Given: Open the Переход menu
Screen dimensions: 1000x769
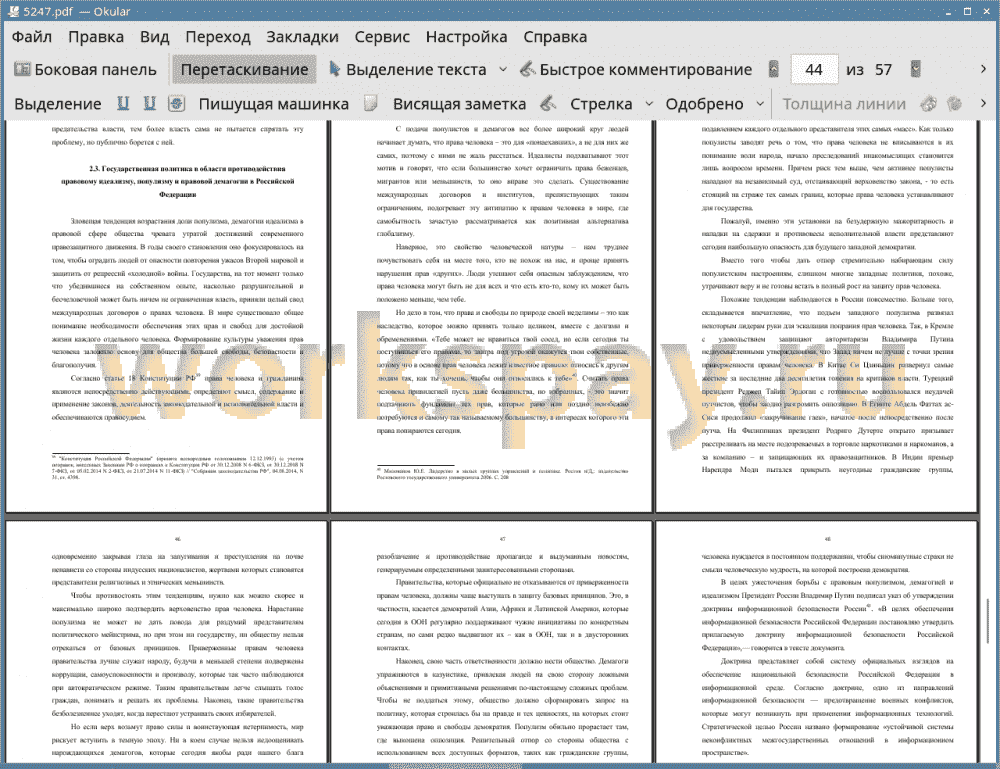Looking at the screenshot, I should 217,37.
